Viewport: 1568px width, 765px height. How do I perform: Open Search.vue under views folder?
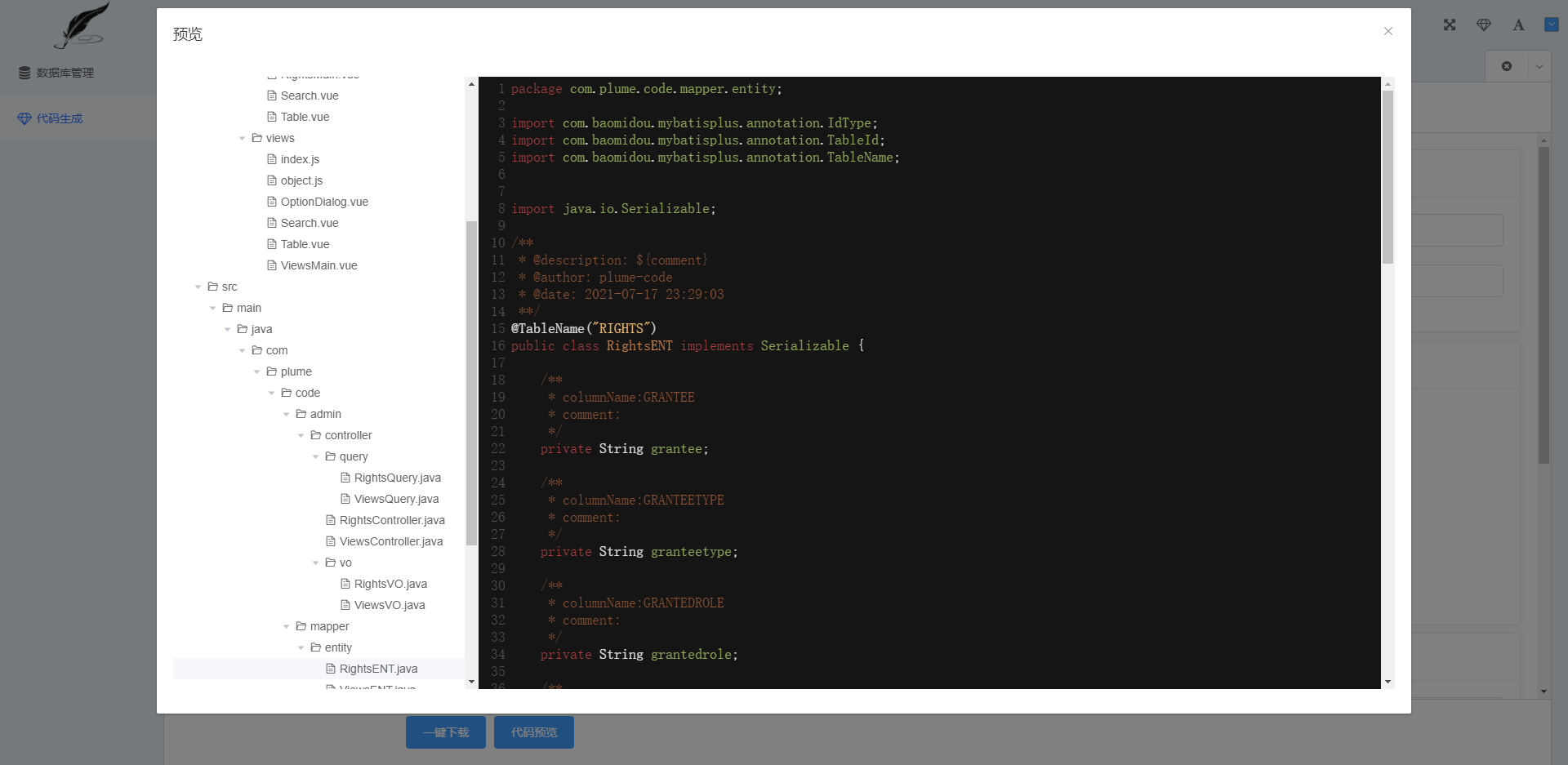coord(310,223)
